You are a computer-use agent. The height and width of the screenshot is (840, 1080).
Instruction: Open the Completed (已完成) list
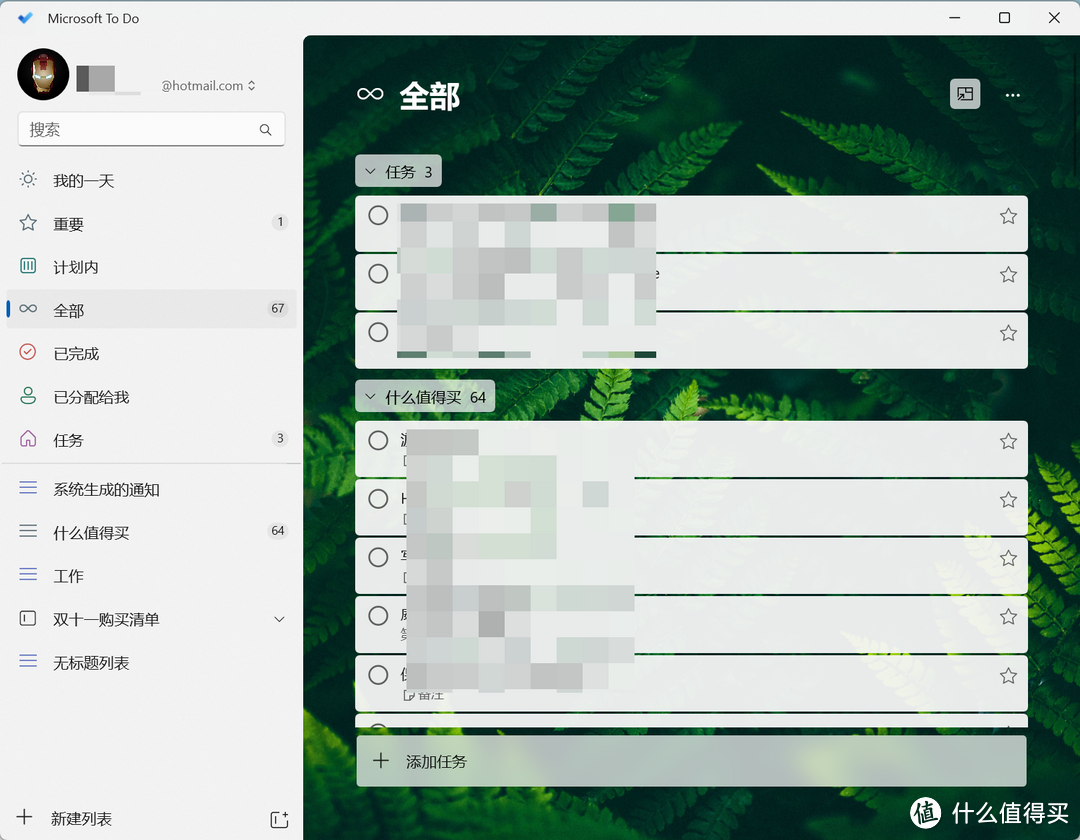point(152,353)
